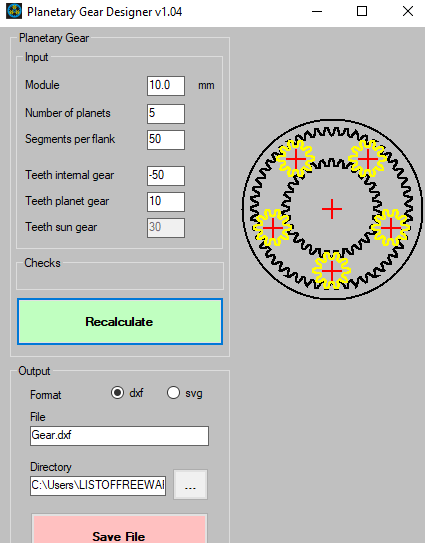Click the Save File button
This screenshot has height=543, width=425.
119,529
